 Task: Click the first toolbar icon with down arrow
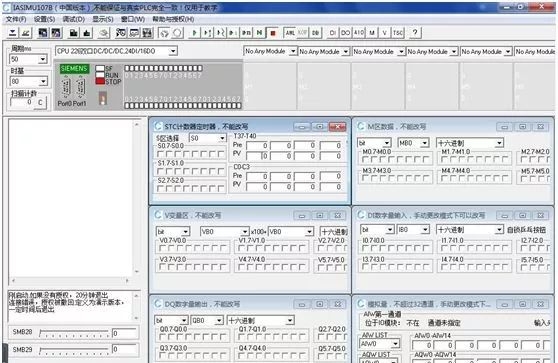pyautogui.click(x=12, y=33)
